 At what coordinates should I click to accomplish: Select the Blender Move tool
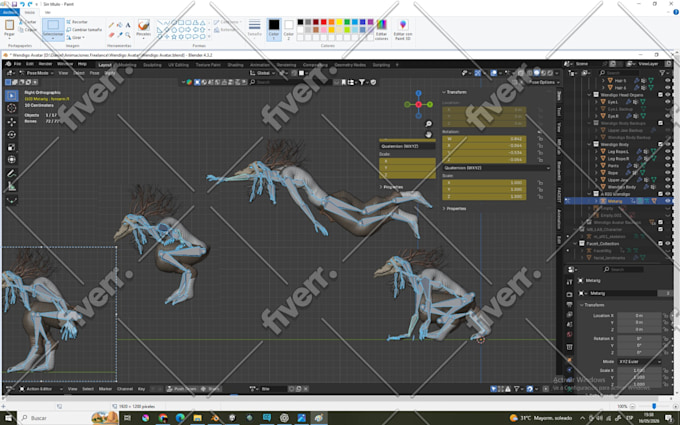(x=12, y=122)
